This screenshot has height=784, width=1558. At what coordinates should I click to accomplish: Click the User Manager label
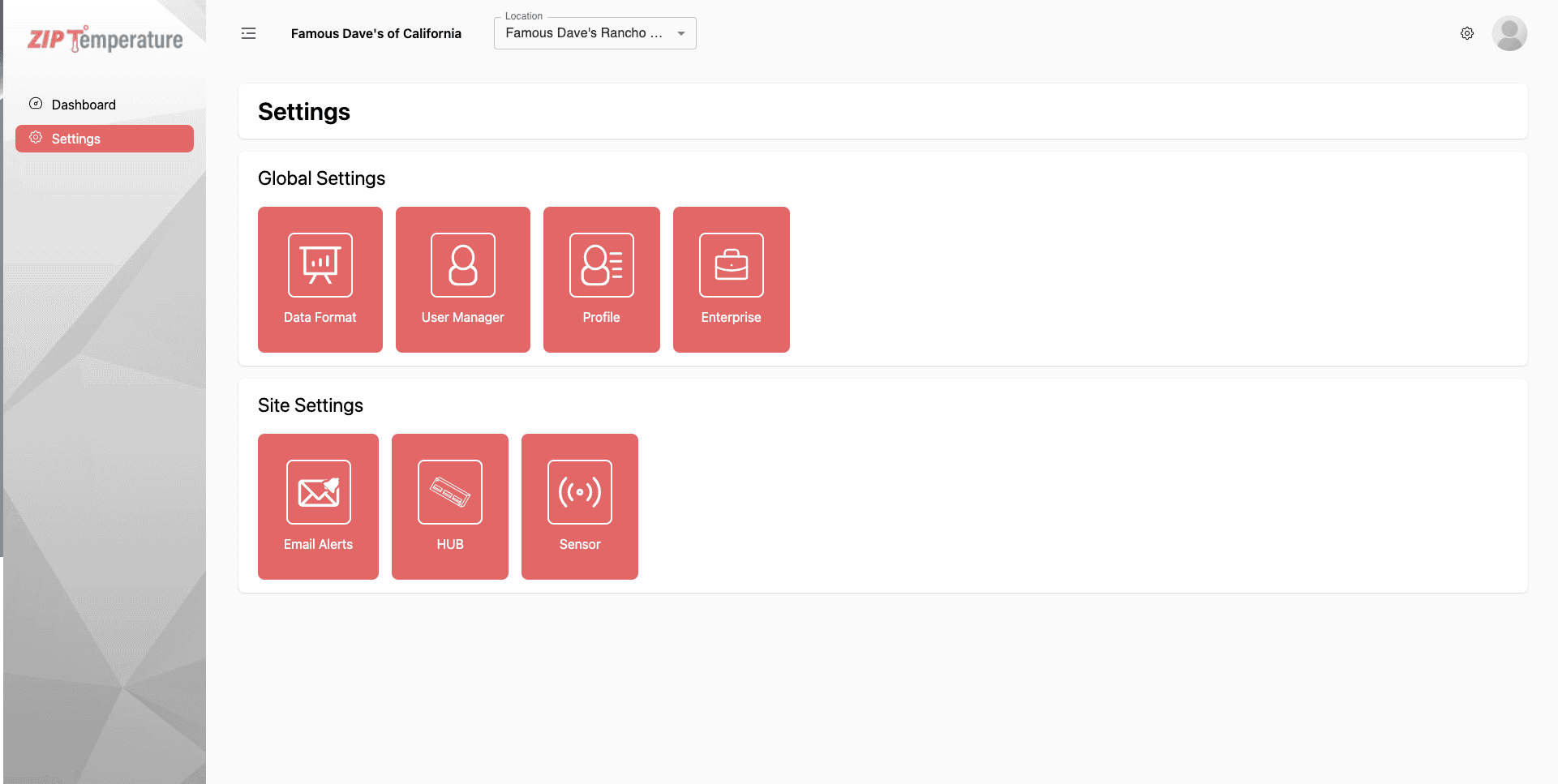462,317
